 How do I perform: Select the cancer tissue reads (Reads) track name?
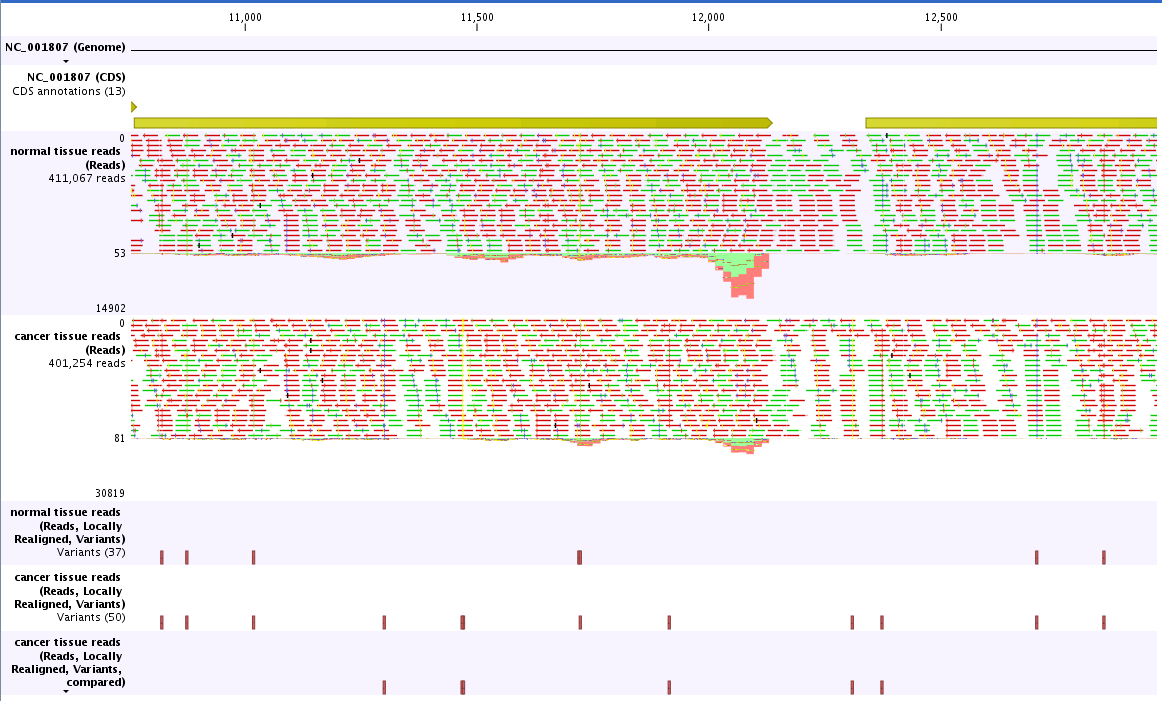69,343
